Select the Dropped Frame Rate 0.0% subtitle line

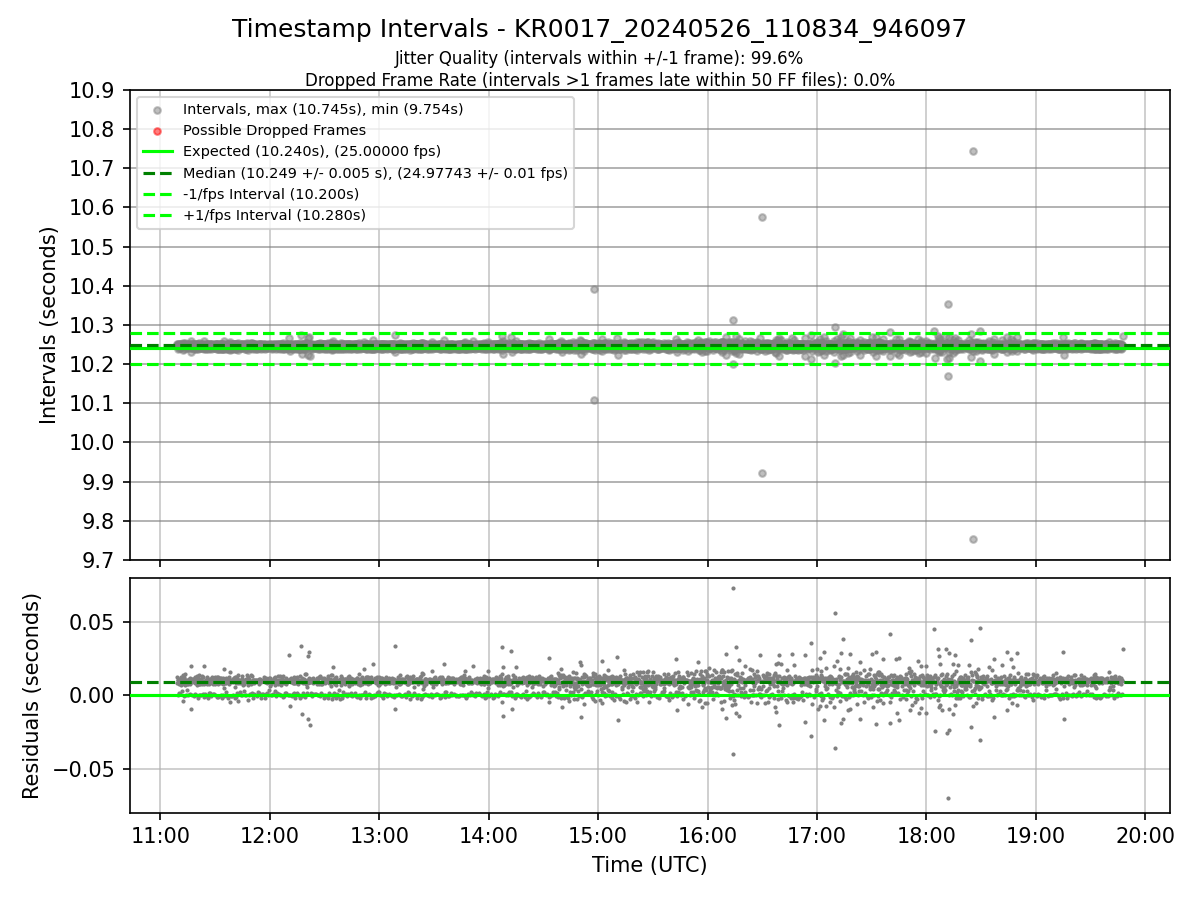599,79
